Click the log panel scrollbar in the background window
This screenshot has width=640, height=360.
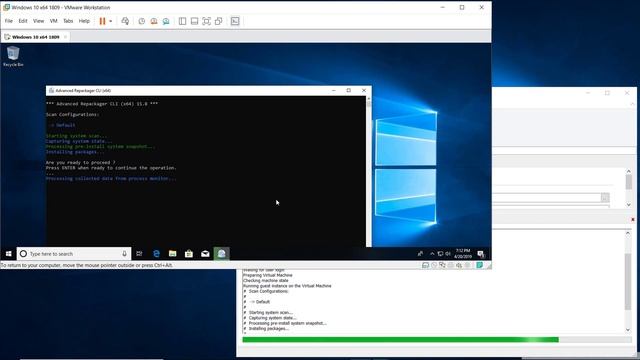coord(628,282)
